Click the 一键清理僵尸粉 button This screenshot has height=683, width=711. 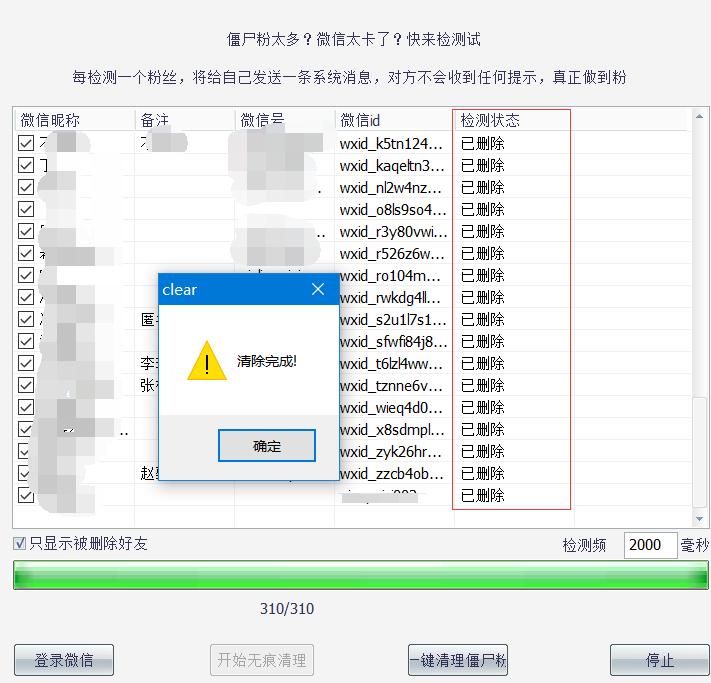tap(458, 660)
